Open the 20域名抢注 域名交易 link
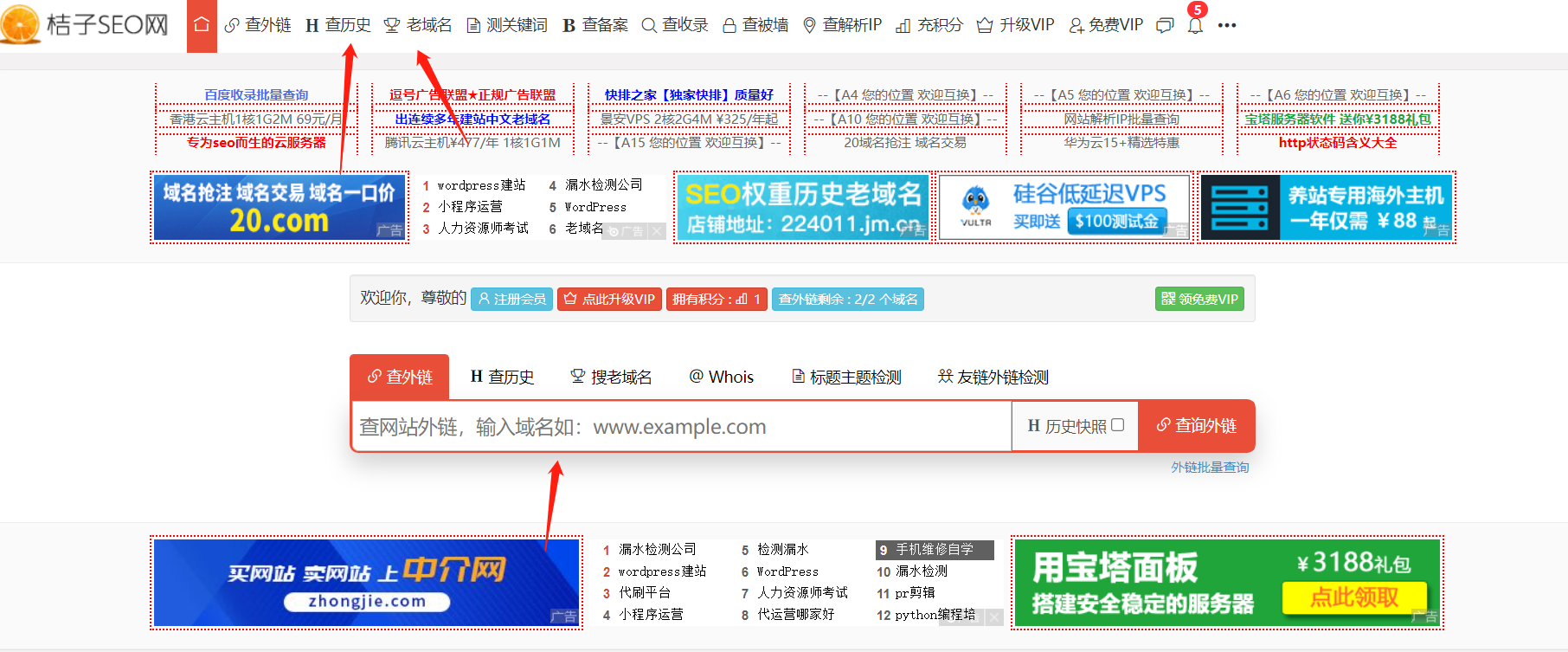The height and width of the screenshot is (652, 1568). 905,142
